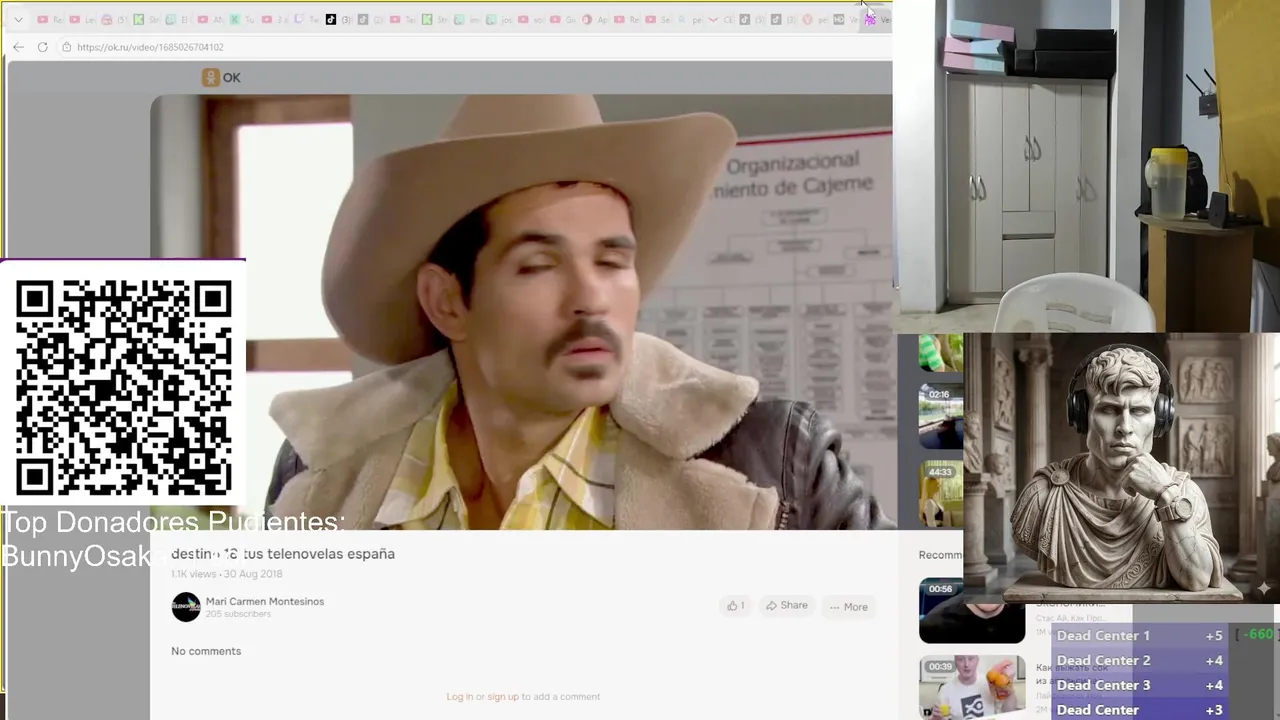
Task: Click the Log in link
Action: tap(460, 696)
